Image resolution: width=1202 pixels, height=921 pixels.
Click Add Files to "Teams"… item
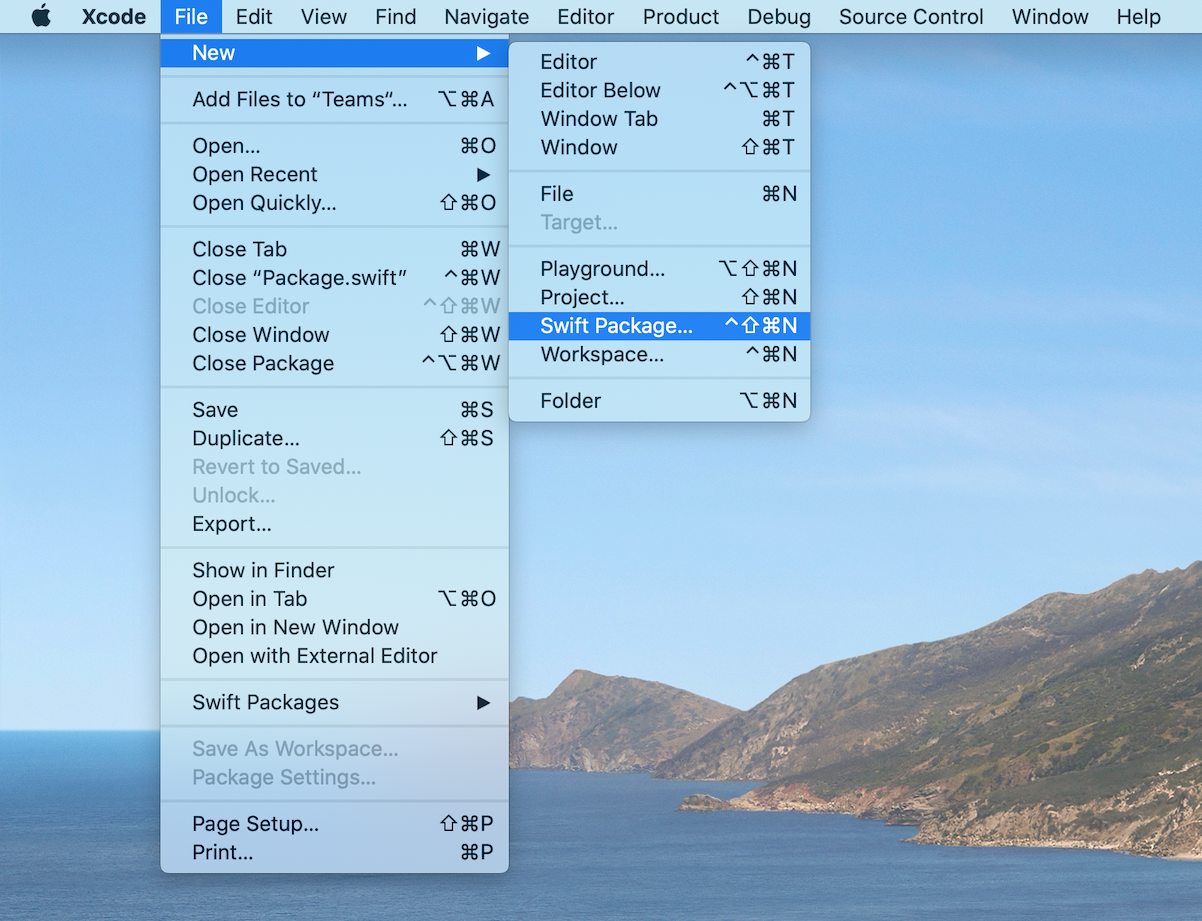coord(300,99)
